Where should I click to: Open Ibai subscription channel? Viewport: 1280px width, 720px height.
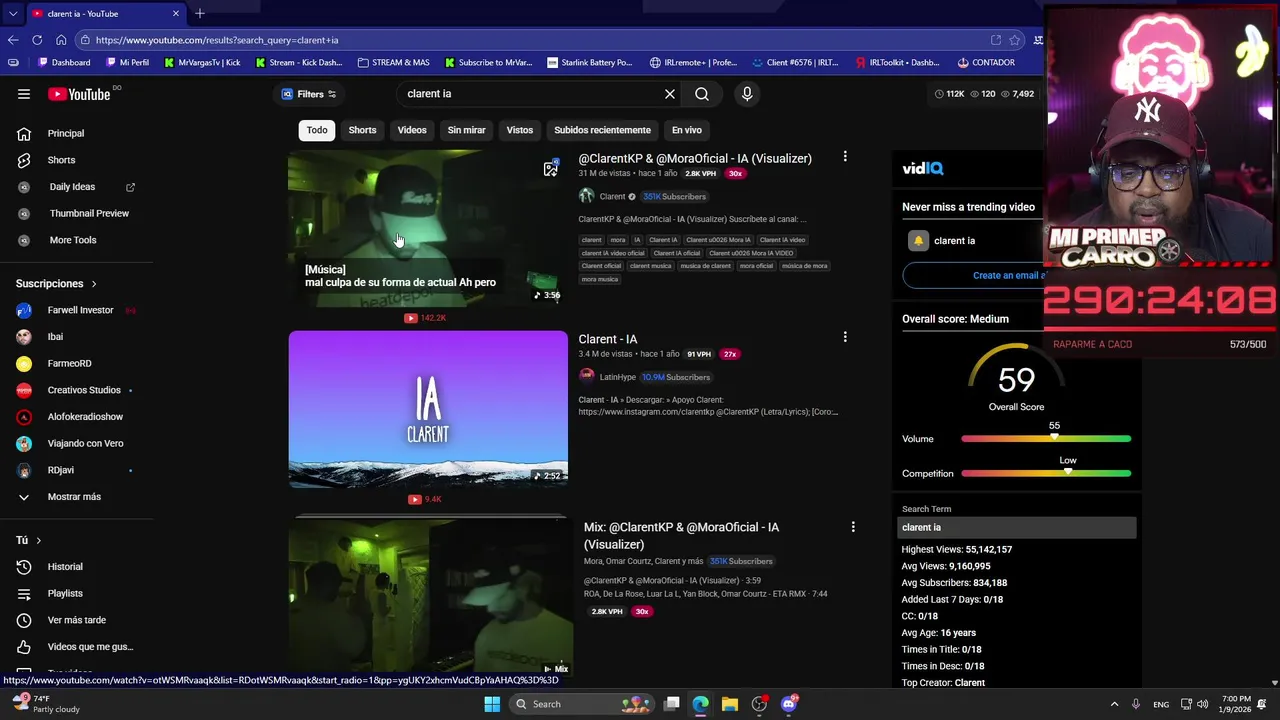coord(55,337)
